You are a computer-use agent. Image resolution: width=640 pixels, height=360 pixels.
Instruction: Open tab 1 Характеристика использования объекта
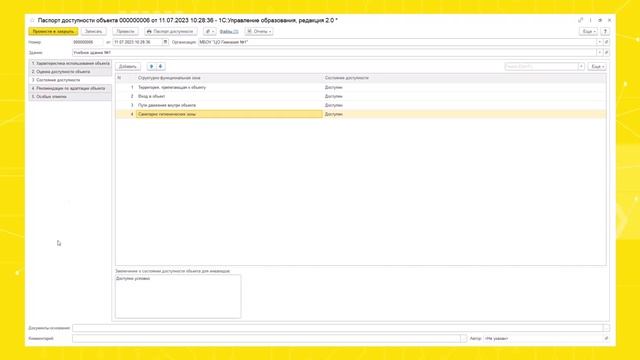point(70,64)
